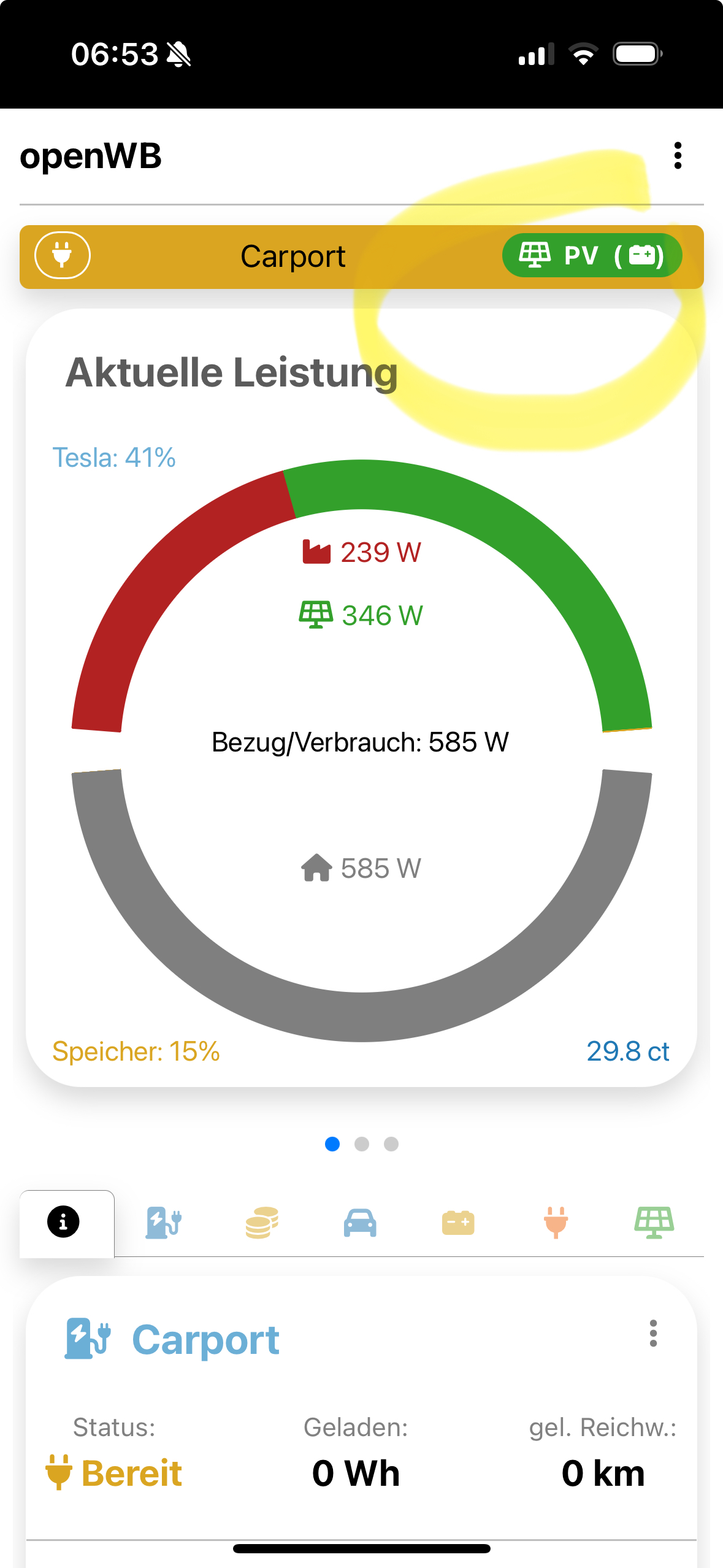The image size is (723, 1568).
Task: Go to the third carousel page dot
Action: [x=391, y=1144]
